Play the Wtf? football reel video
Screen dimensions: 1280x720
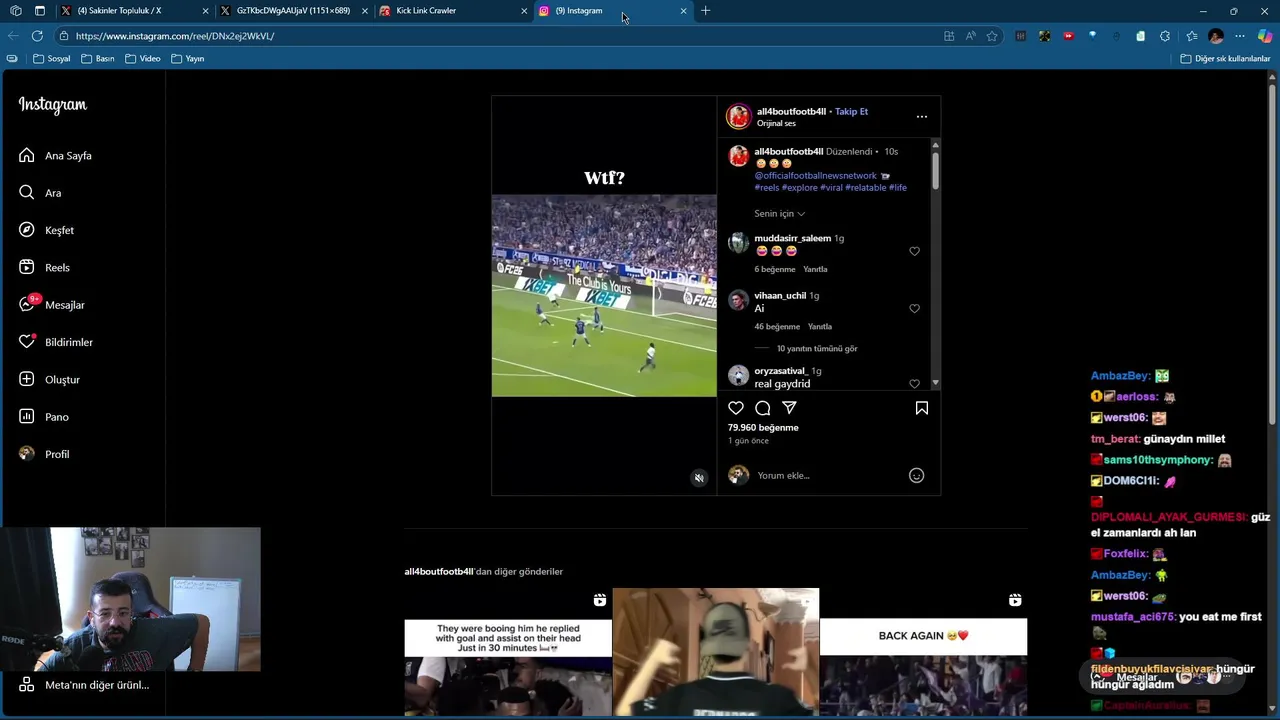pos(604,296)
